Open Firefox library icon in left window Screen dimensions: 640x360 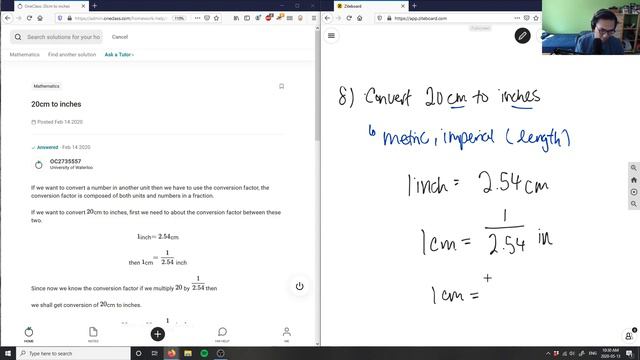pos(236,18)
